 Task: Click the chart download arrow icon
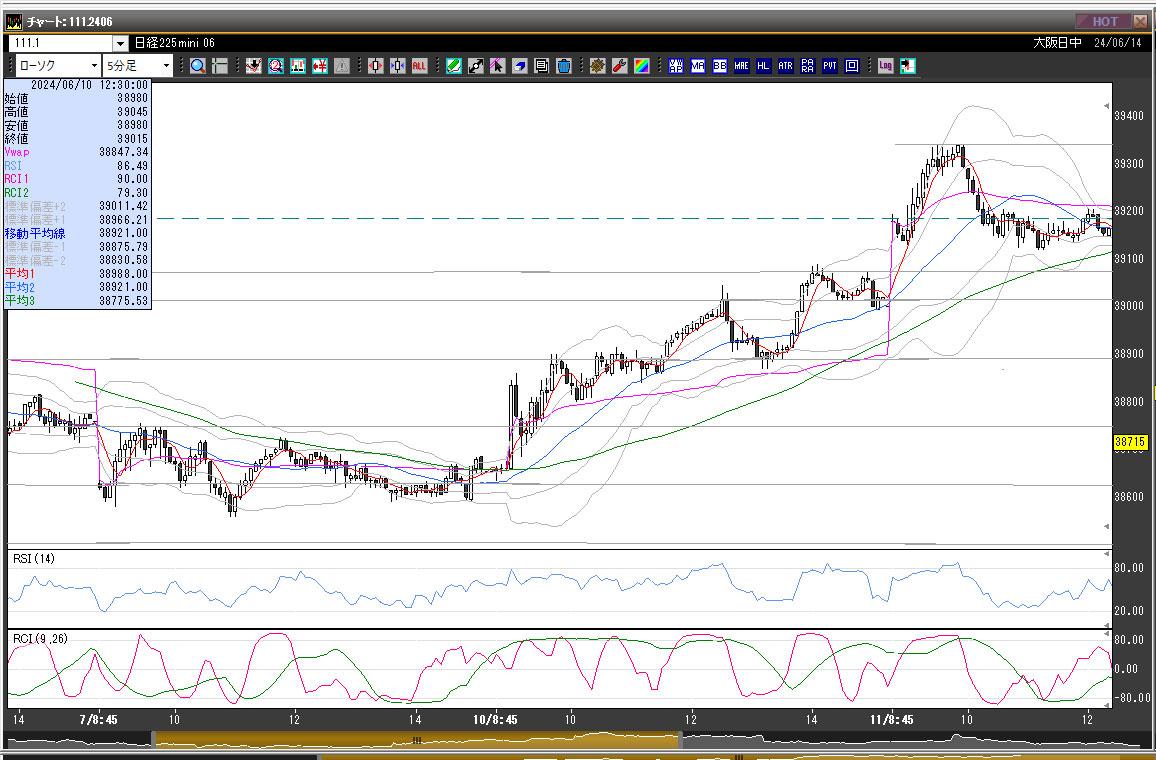(254, 66)
